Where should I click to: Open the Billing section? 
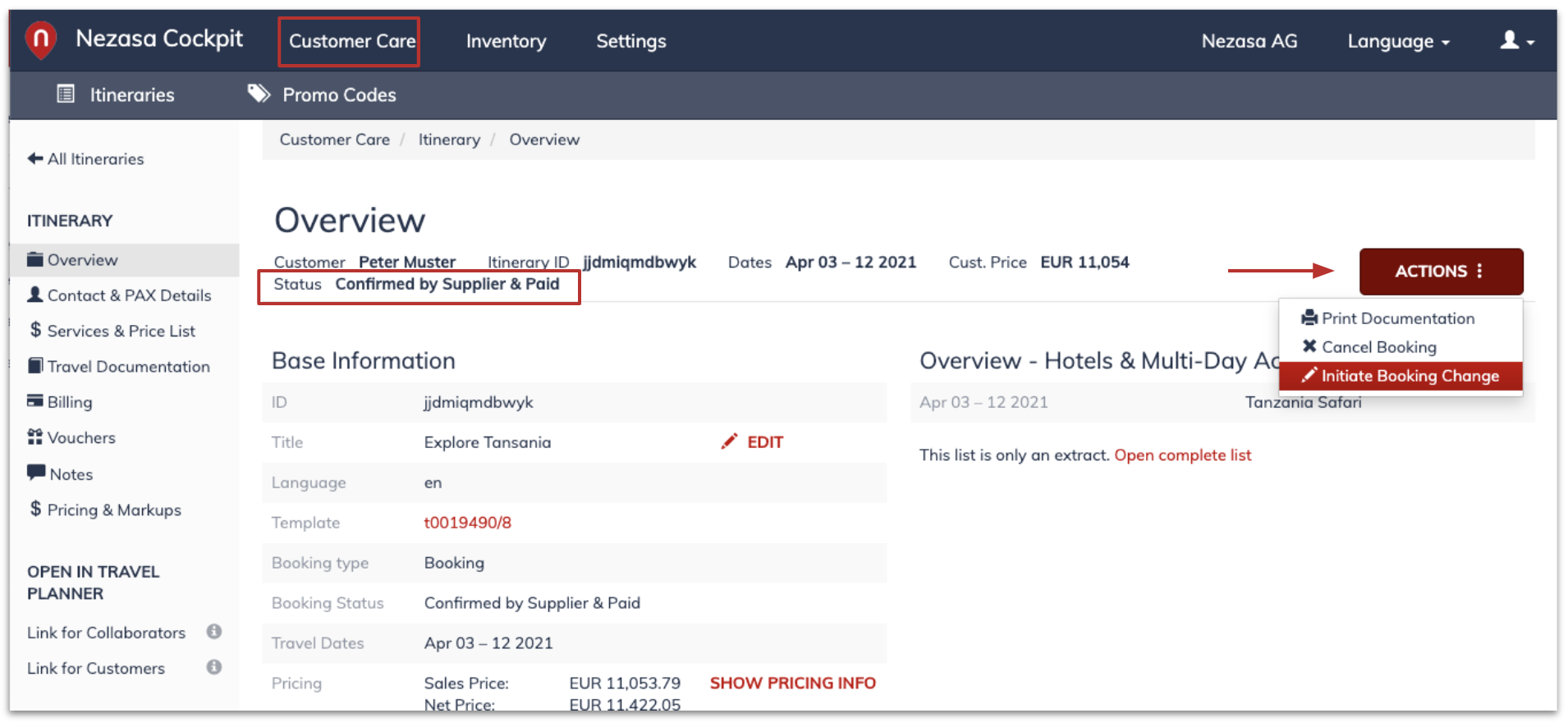point(70,402)
